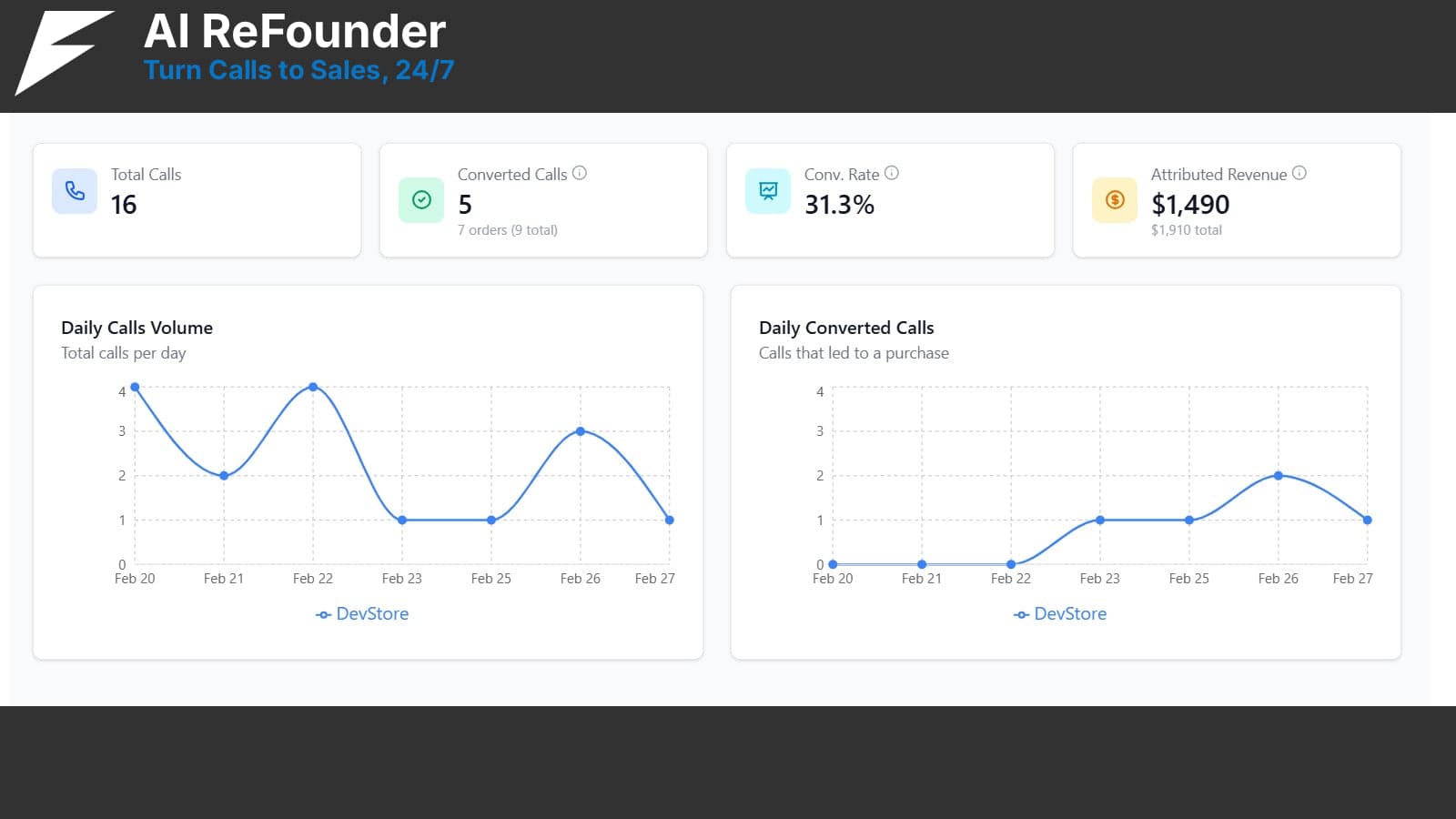Click the Feb 21 point on calls volume chart
Viewport: 1456px width, 819px height.
(224, 475)
